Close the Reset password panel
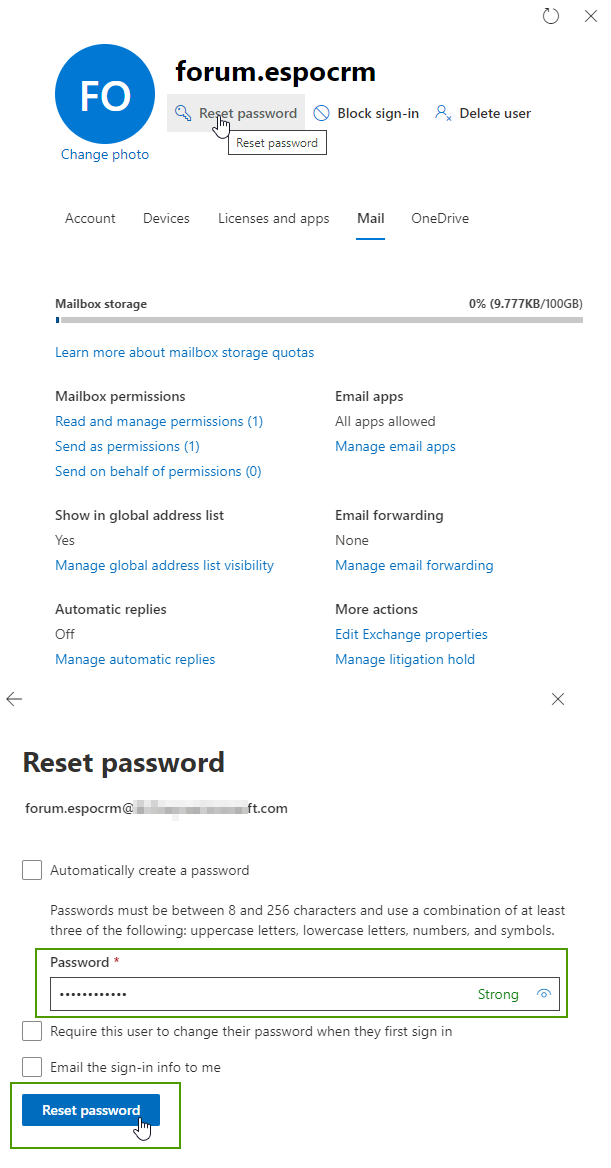 (558, 699)
